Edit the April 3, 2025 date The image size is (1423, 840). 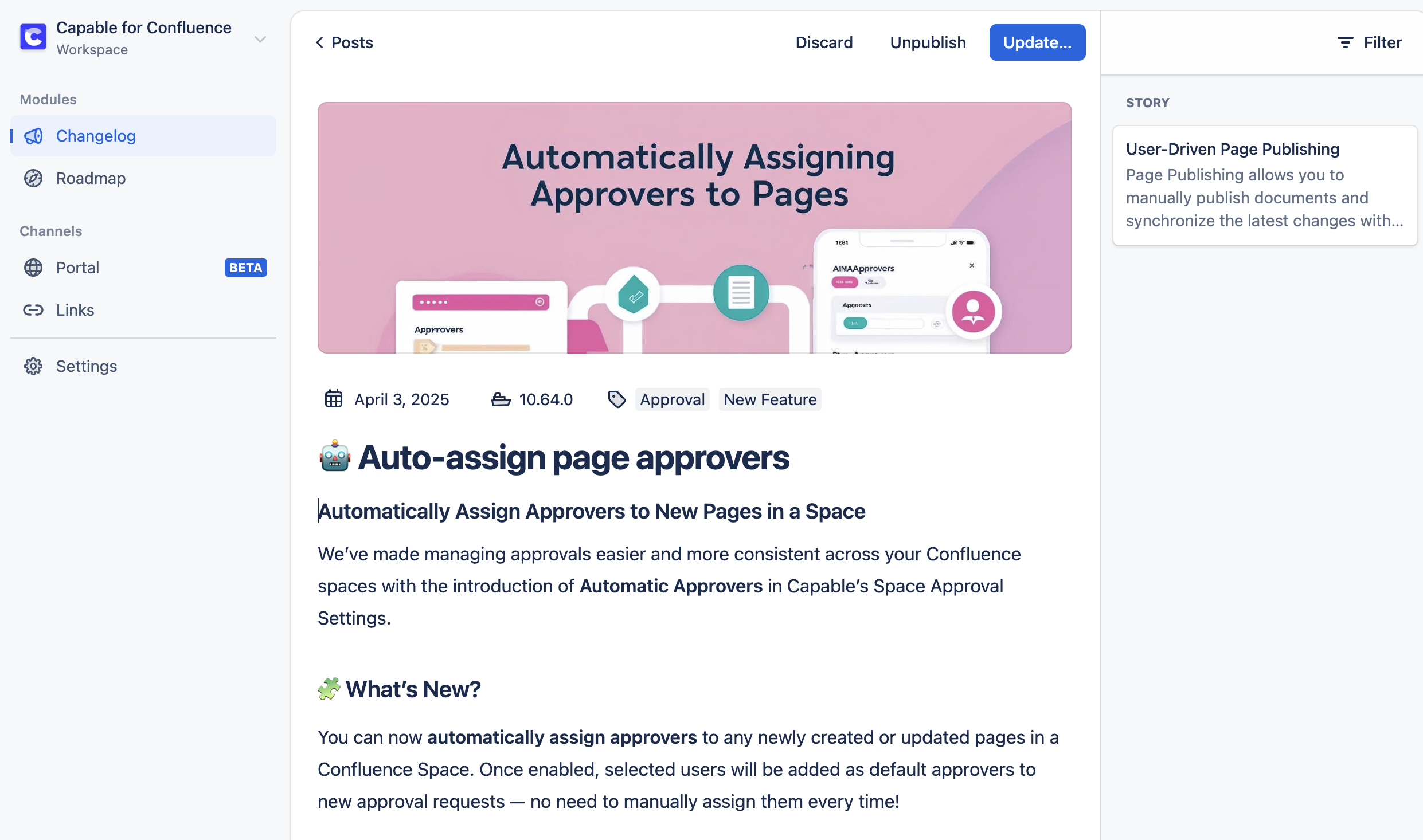pyautogui.click(x=401, y=399)
